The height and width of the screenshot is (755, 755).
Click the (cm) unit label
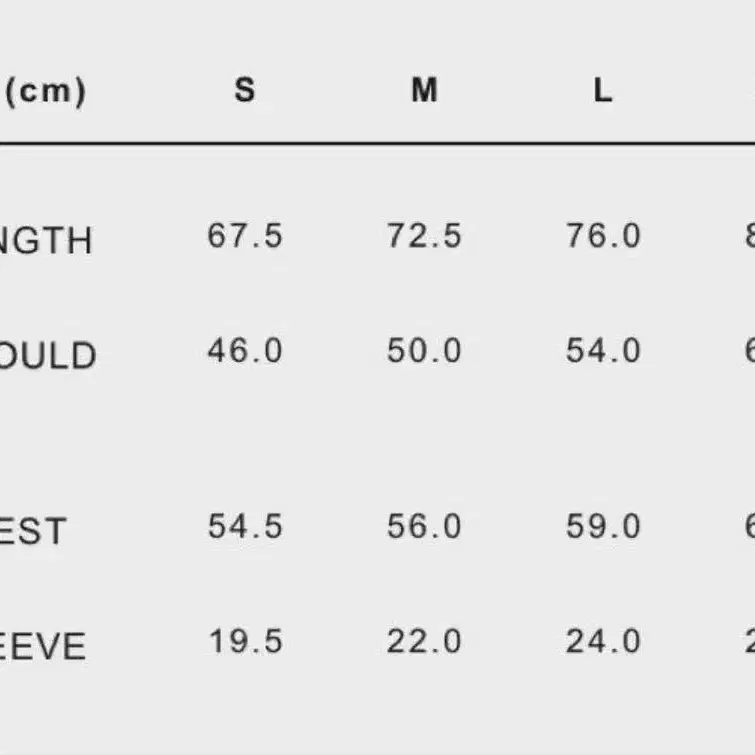pos(45,91)
